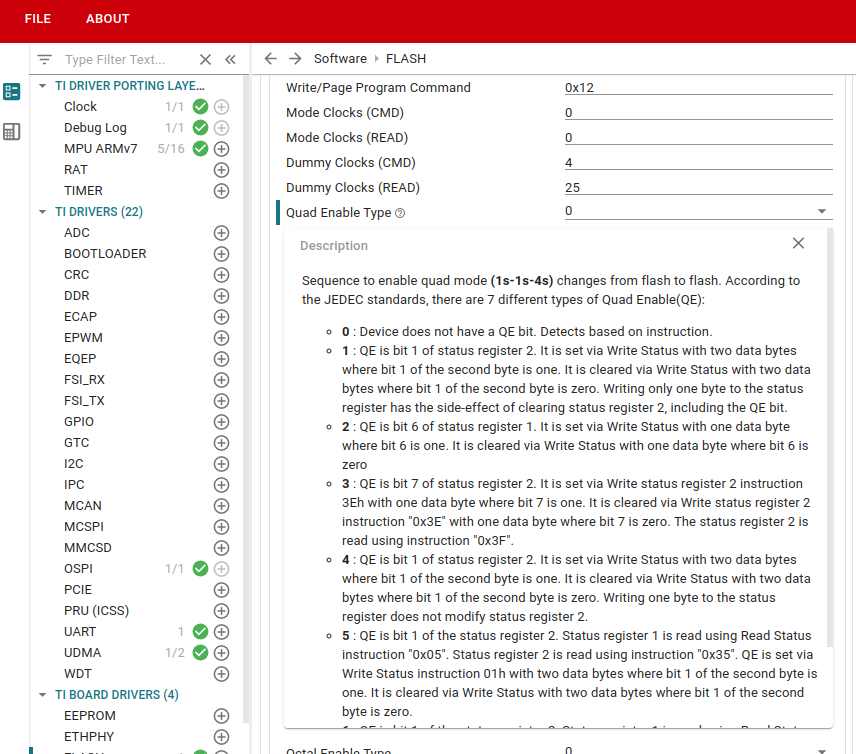The height and width of the screenshot is (754, 856).
Task: Click the plus icon beside MCAN
Action: tap(222, 506)
